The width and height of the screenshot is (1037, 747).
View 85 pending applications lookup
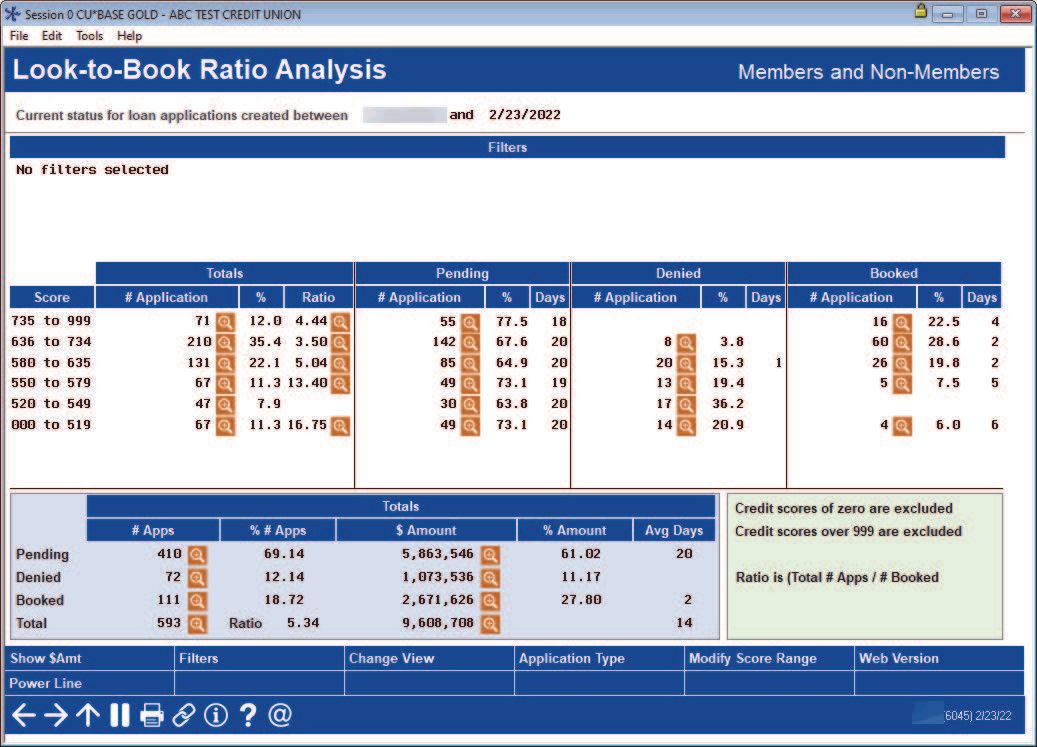point(470,364)
